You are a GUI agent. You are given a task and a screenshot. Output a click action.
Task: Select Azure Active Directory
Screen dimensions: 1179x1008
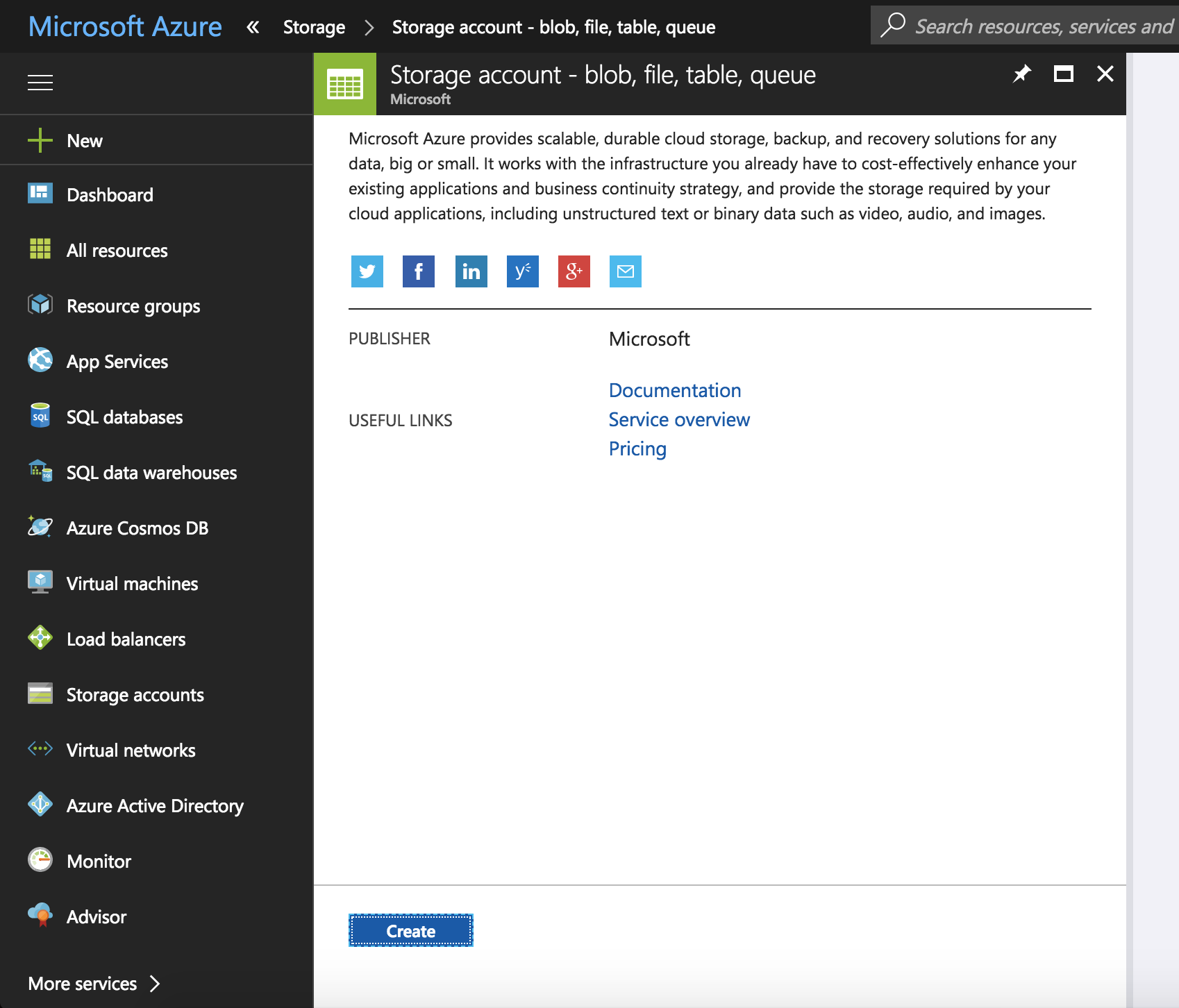154,805
